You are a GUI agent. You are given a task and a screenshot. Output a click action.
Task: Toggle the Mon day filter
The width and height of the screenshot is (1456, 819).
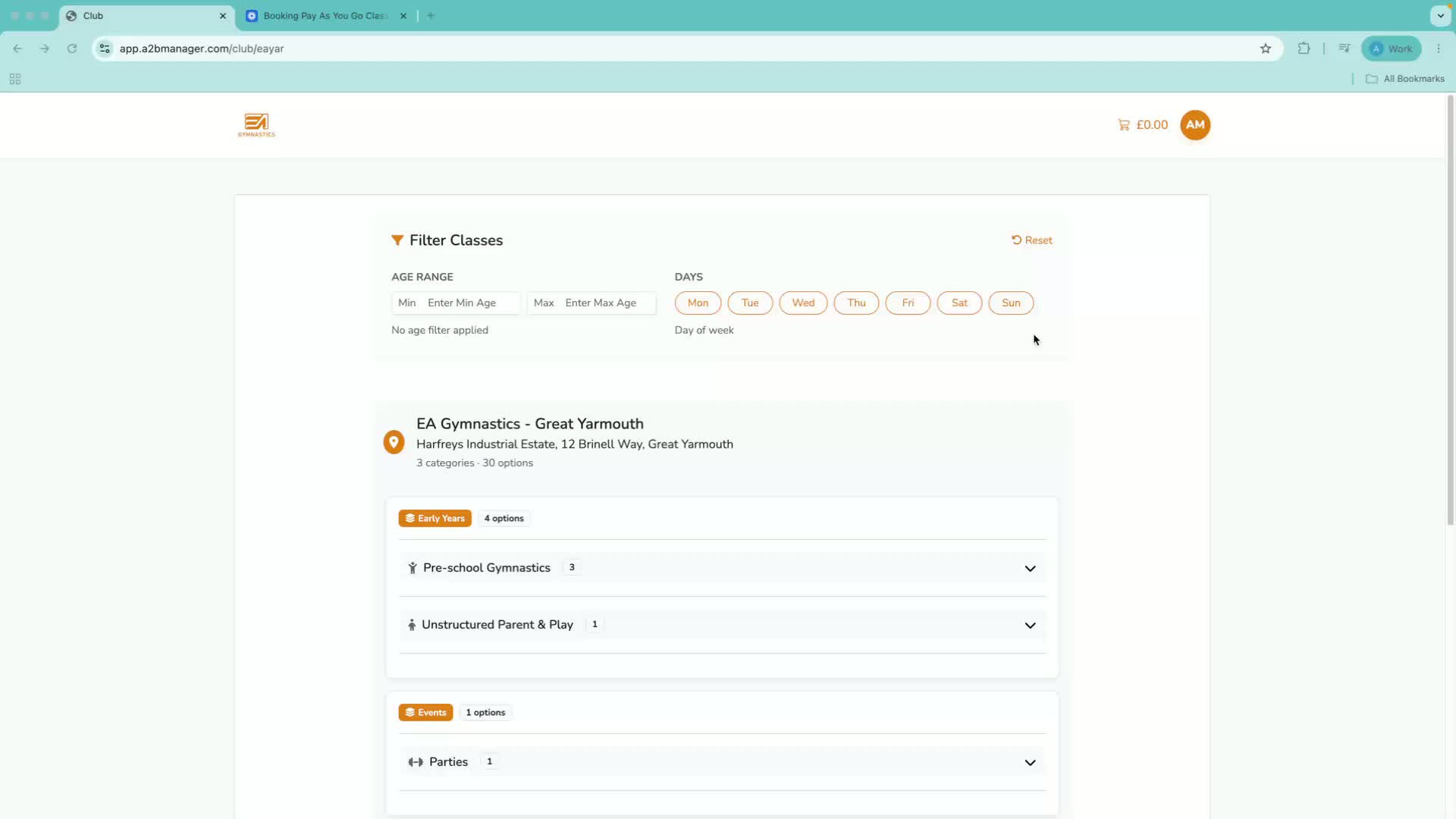pos(698,303)
